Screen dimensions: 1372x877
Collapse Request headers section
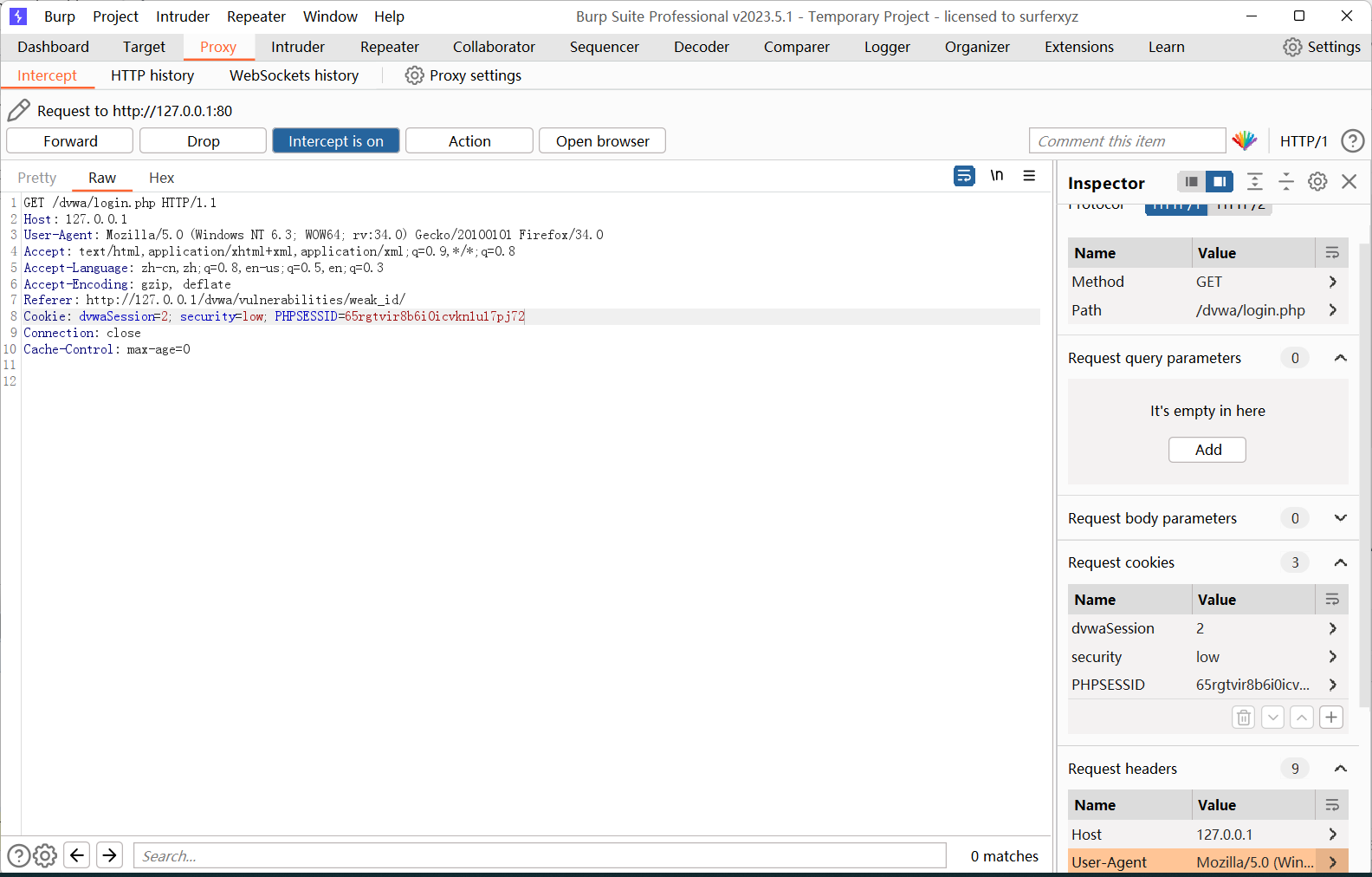coord(1340,769)
